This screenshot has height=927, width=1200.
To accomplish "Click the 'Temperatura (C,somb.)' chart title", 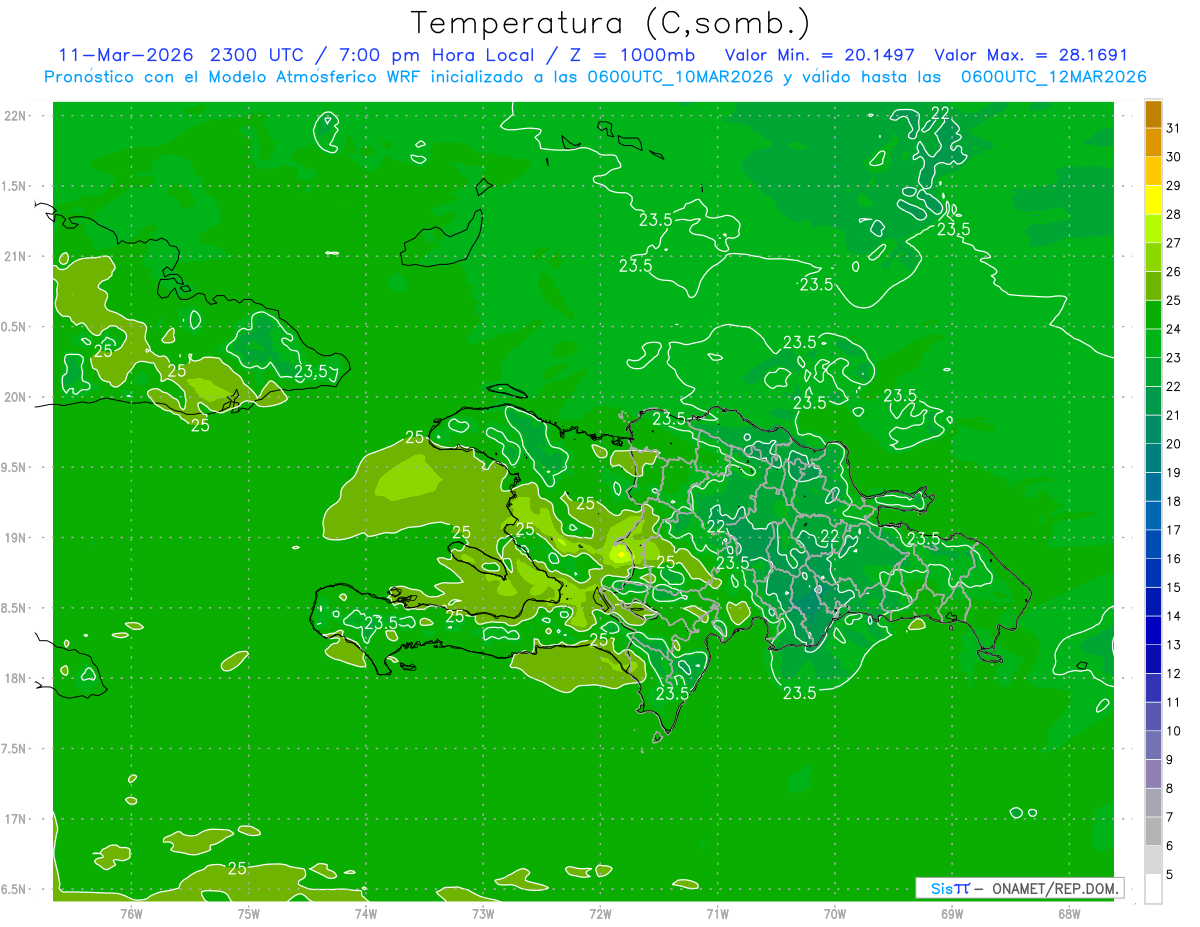I will click(611, 23).
